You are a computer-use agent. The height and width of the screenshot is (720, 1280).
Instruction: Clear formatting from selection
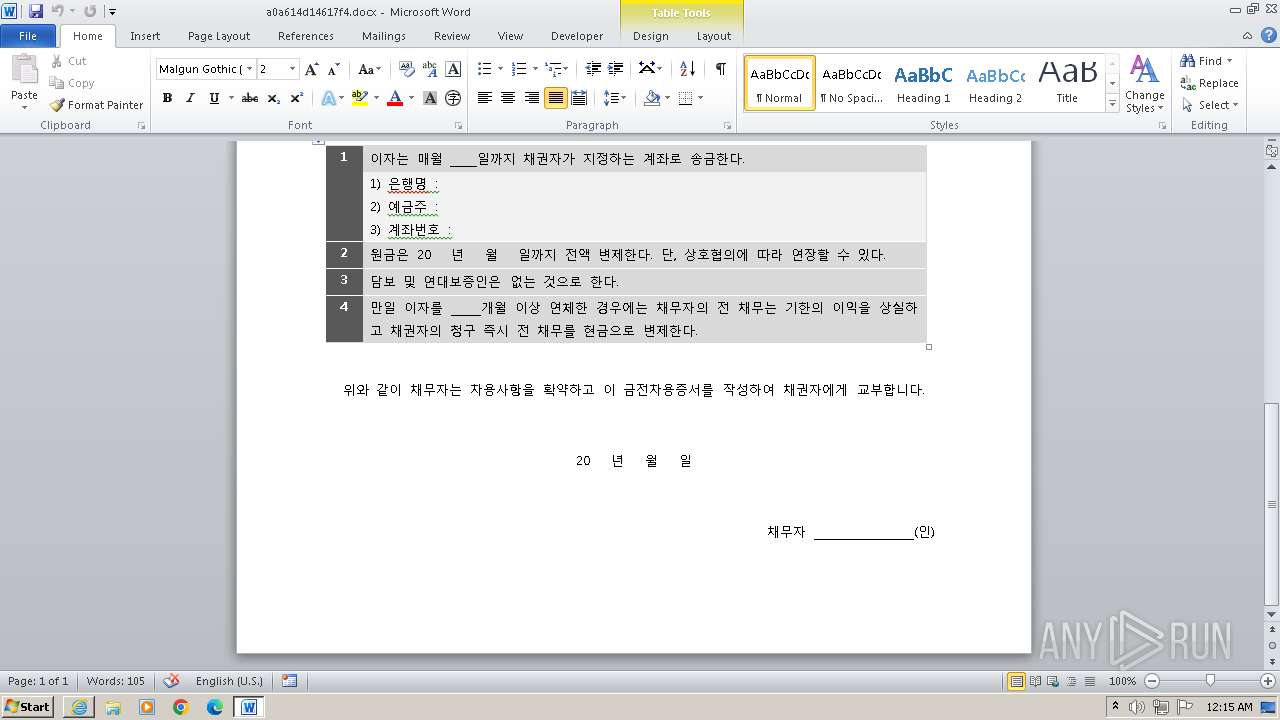click(x=406, y=69)
